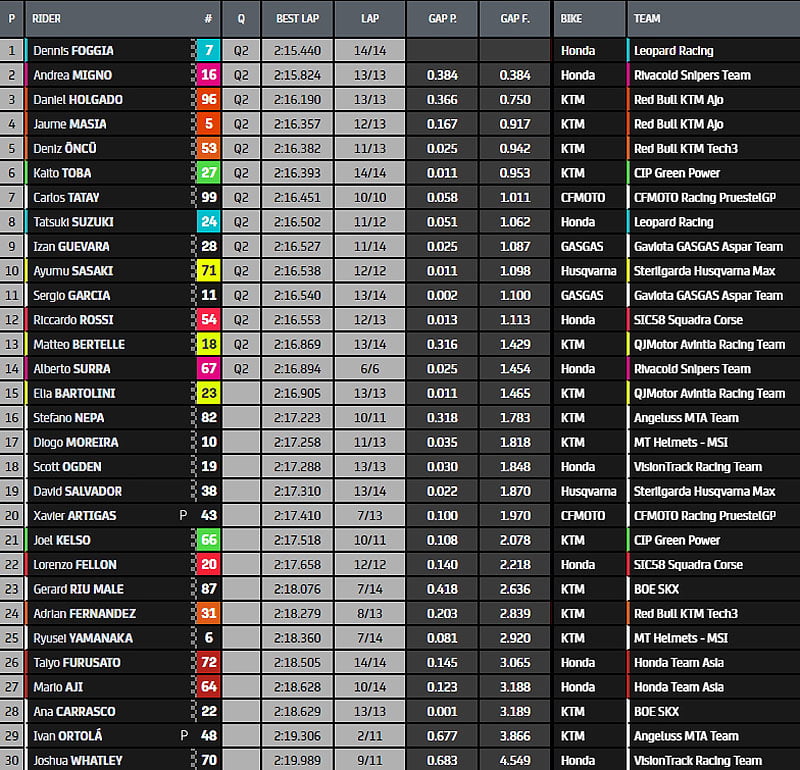This screenshot has width=800, height=770.
Task: Sort by the GAP P. column header
Action: click(442, 18)
